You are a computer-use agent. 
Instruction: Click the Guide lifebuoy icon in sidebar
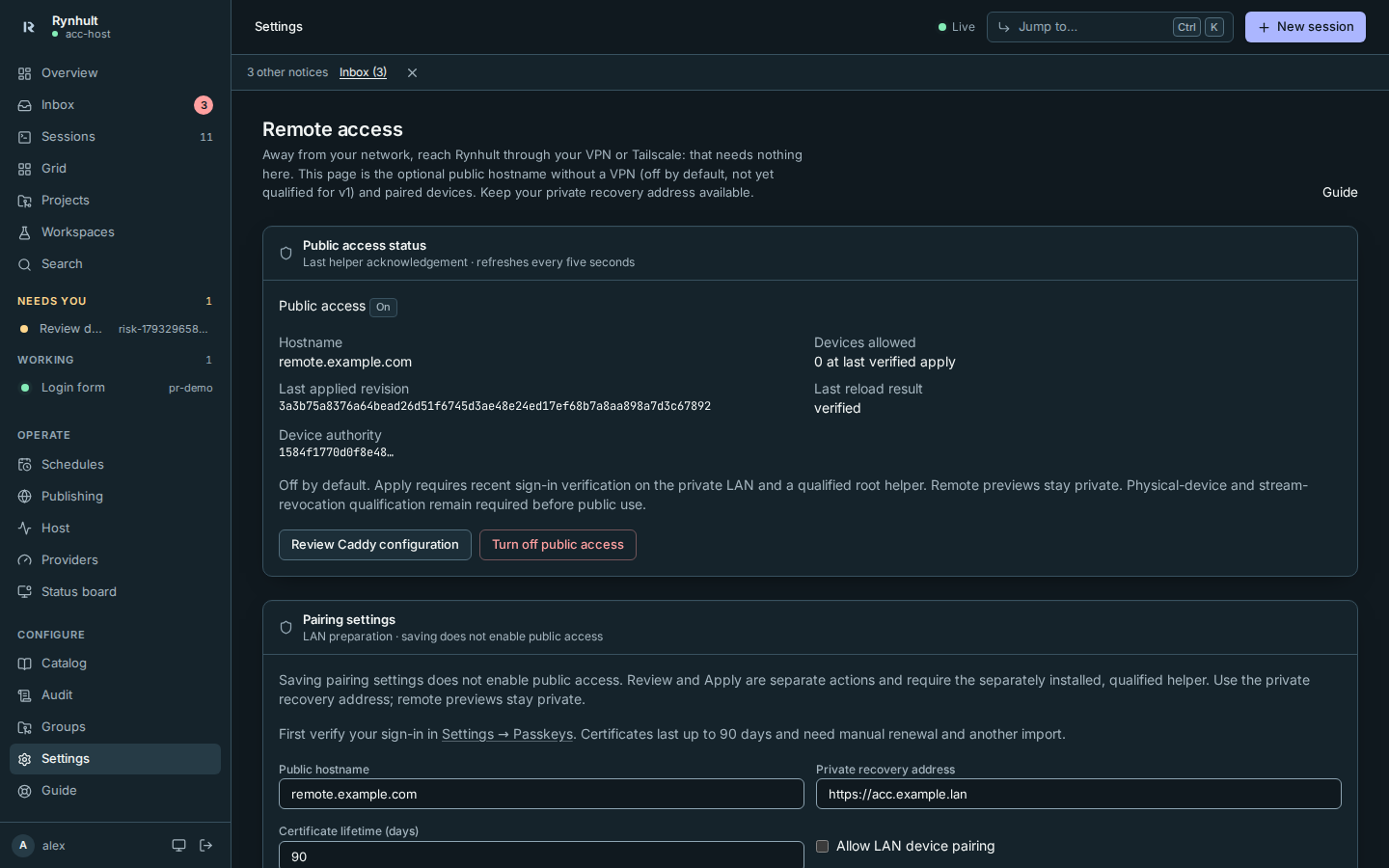[25, 791]
